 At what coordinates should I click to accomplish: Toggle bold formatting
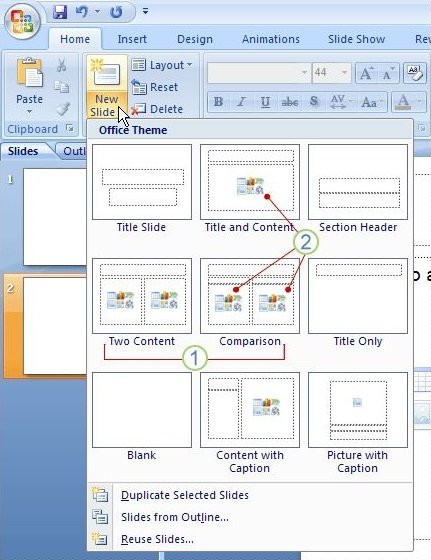(x=218, y=102)
